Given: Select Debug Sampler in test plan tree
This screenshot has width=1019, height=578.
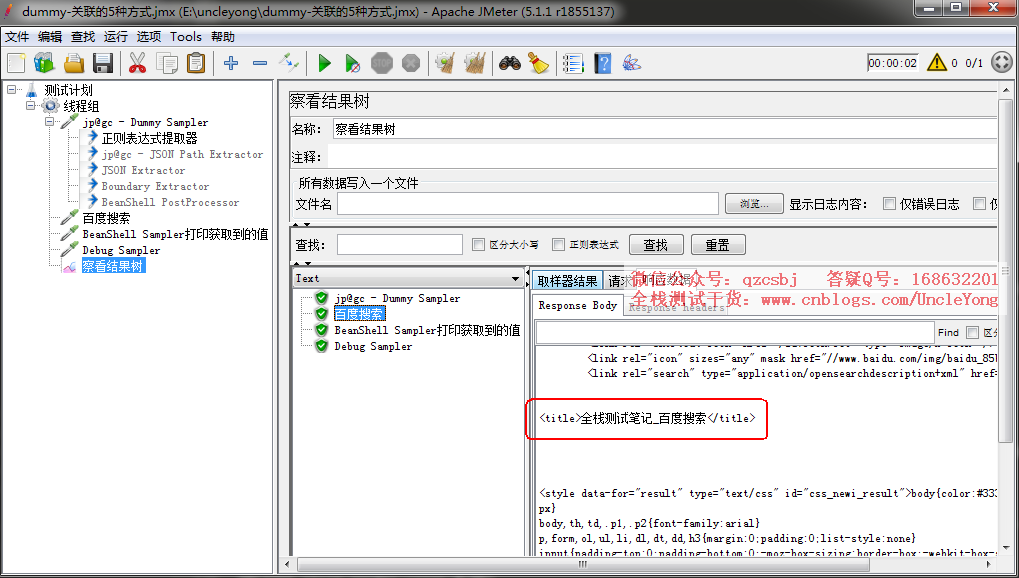Looking at the screenshot, I should 121,250.
